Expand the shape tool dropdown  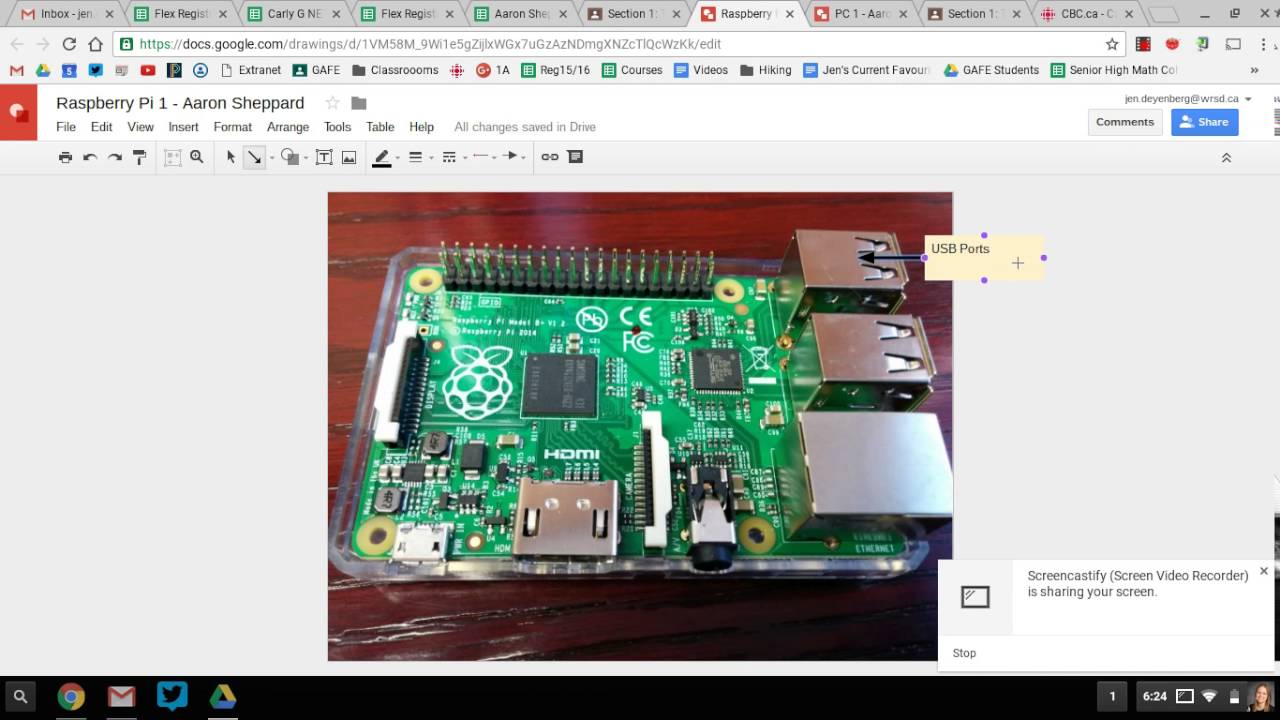click(305, 158)
